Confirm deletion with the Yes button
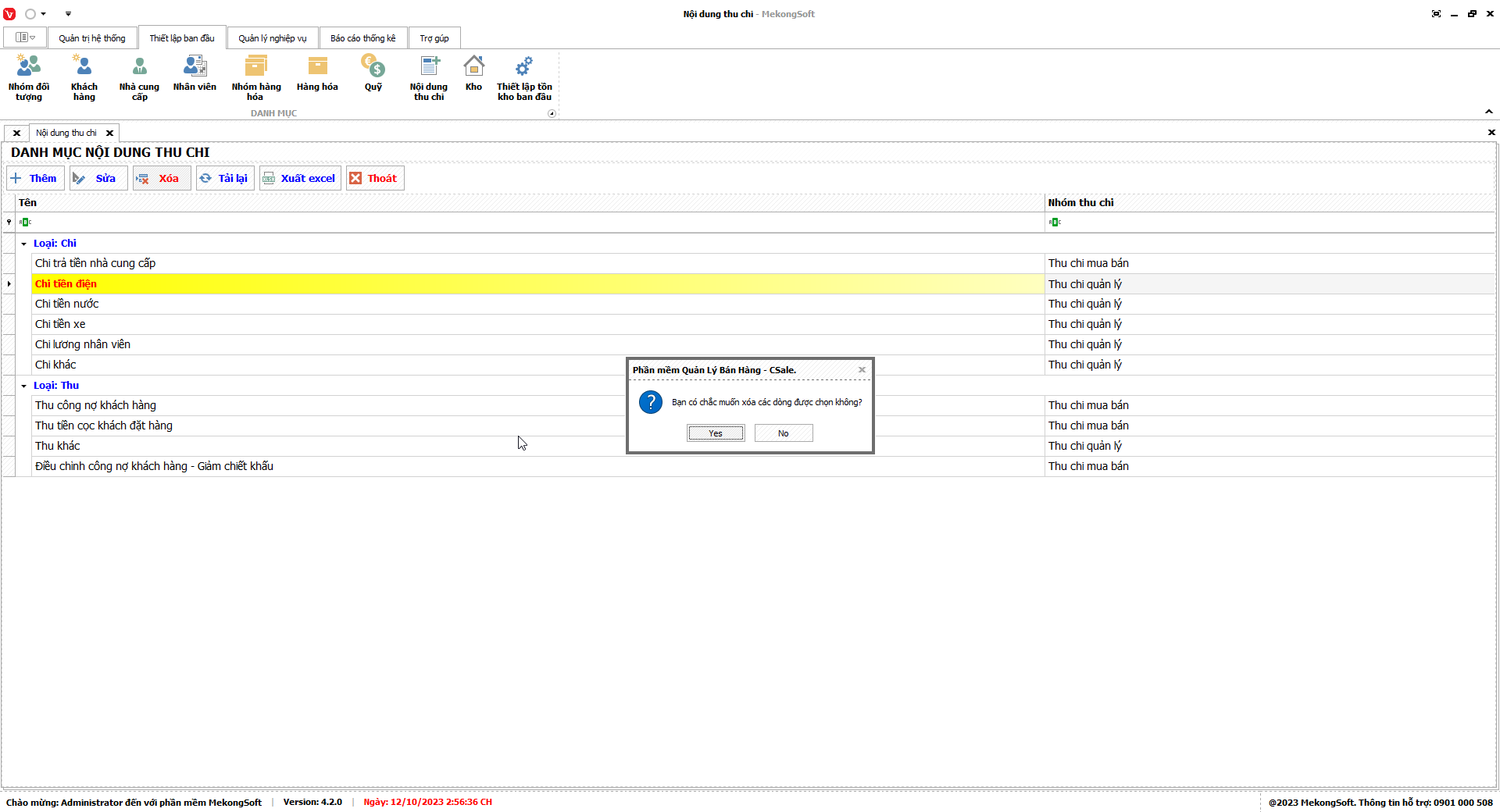Screen dimensions: 1500x812 (x=716, y=433)
